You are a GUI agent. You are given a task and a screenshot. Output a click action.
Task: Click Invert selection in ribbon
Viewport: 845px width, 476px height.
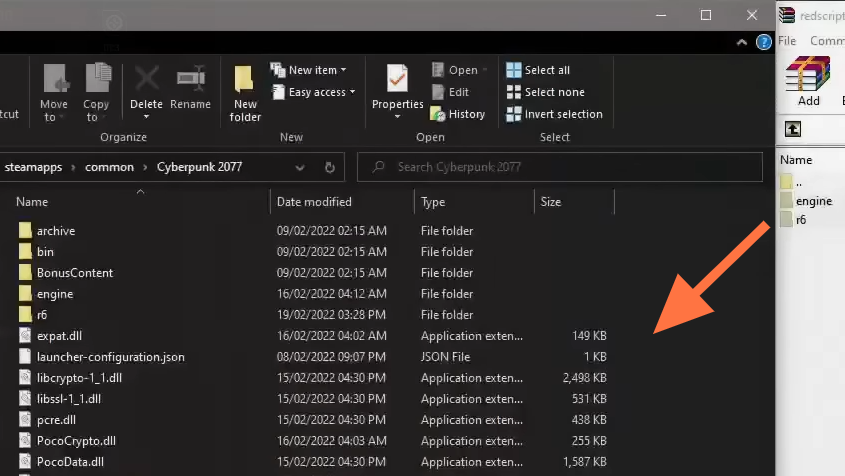point(554,114)
